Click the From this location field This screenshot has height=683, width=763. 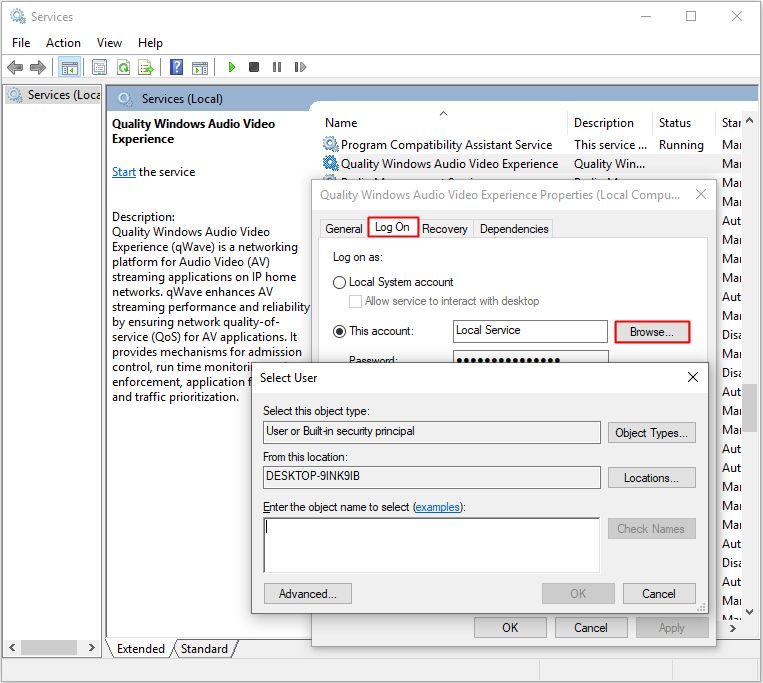[x=432, y=477]
